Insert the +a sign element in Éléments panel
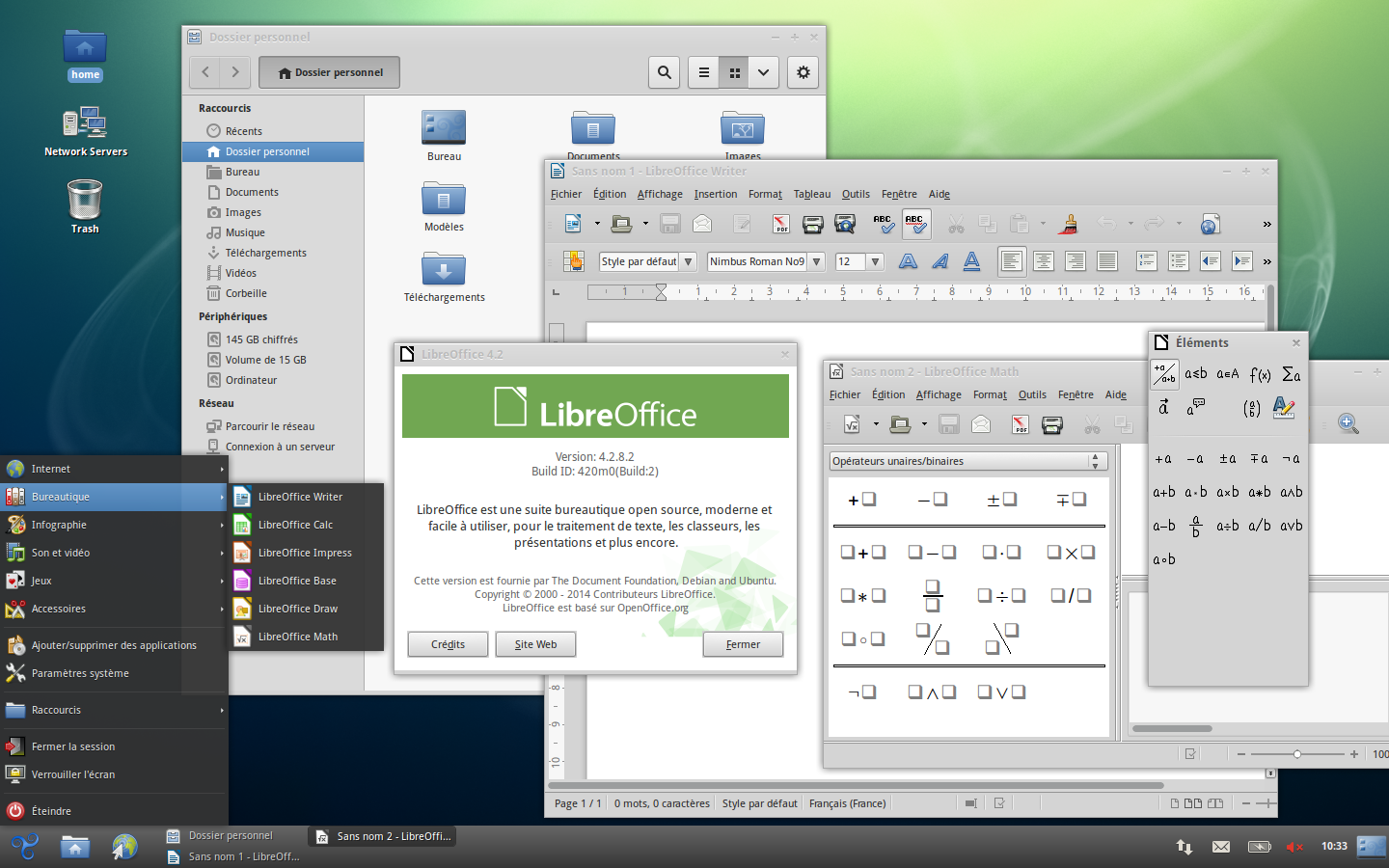Screen dimensions: 1389x868 (x=1164, y=459)
